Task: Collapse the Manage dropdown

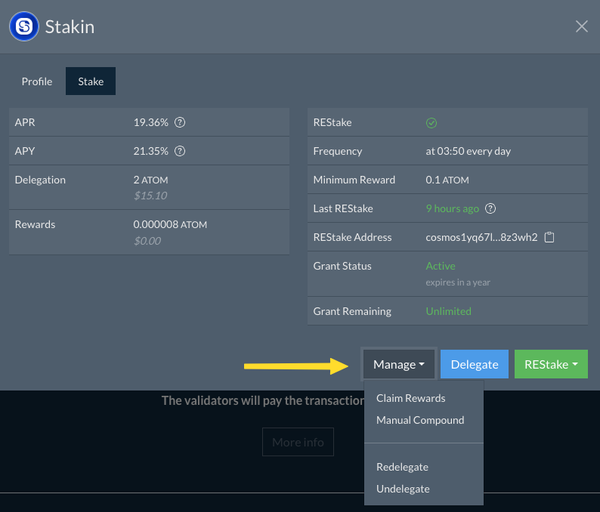Action: click(399, 365)
